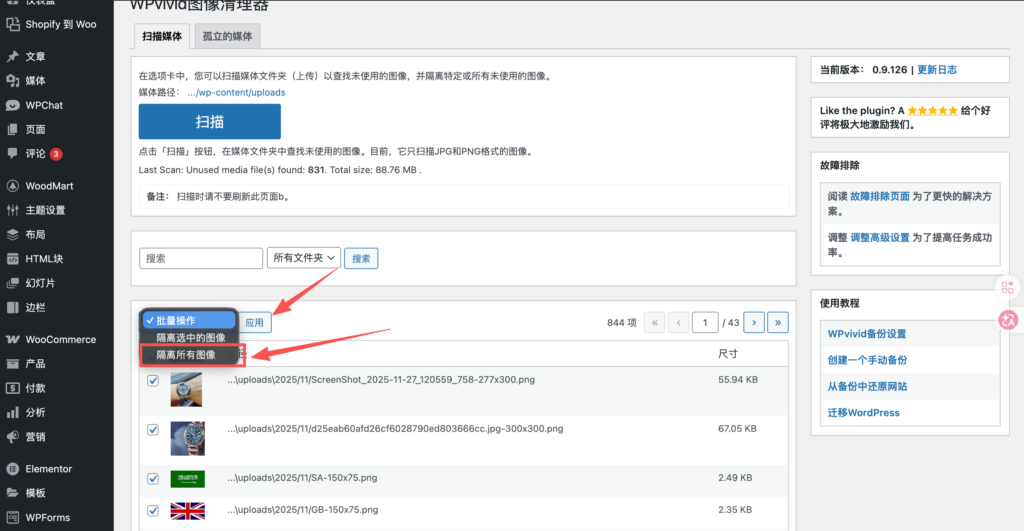Viewport: 1024px width, 531px height.
Task: Click the 页面 pages icon
Action: tap(12, 129)
